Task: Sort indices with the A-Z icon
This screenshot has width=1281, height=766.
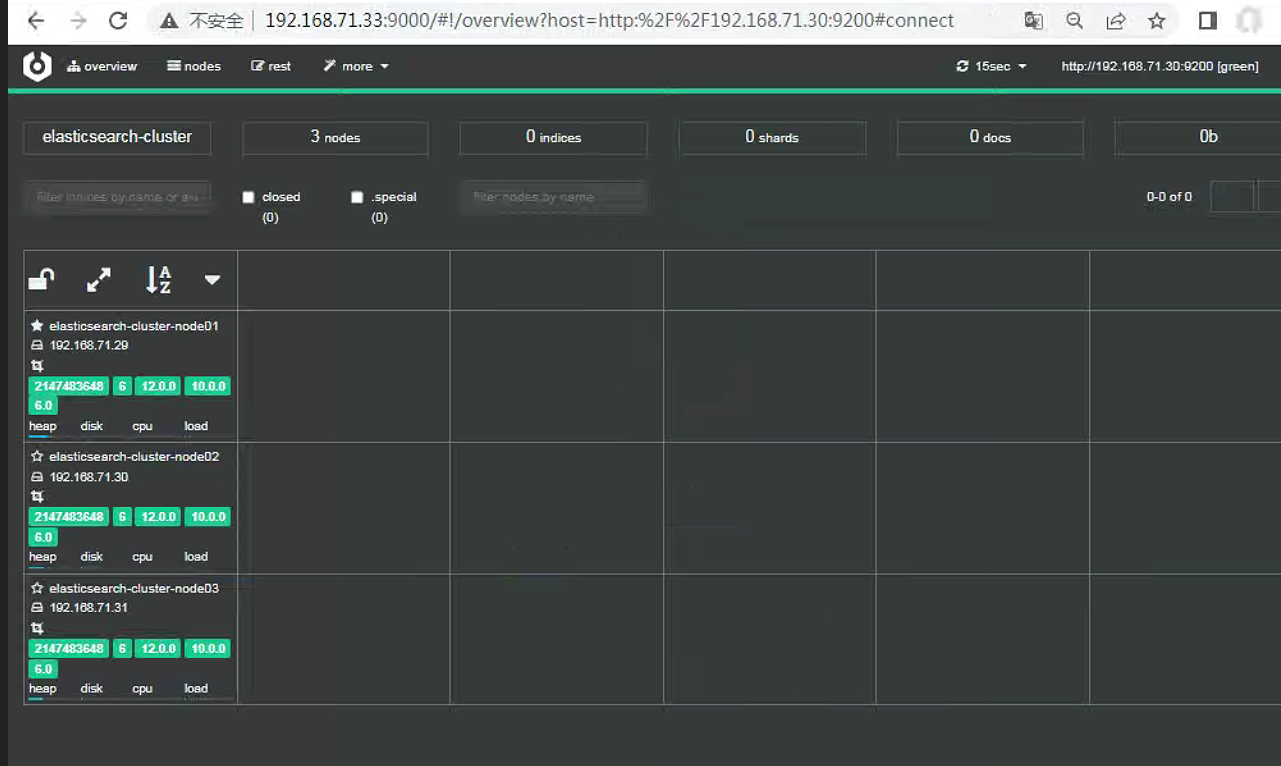Action: click(158, 280)
